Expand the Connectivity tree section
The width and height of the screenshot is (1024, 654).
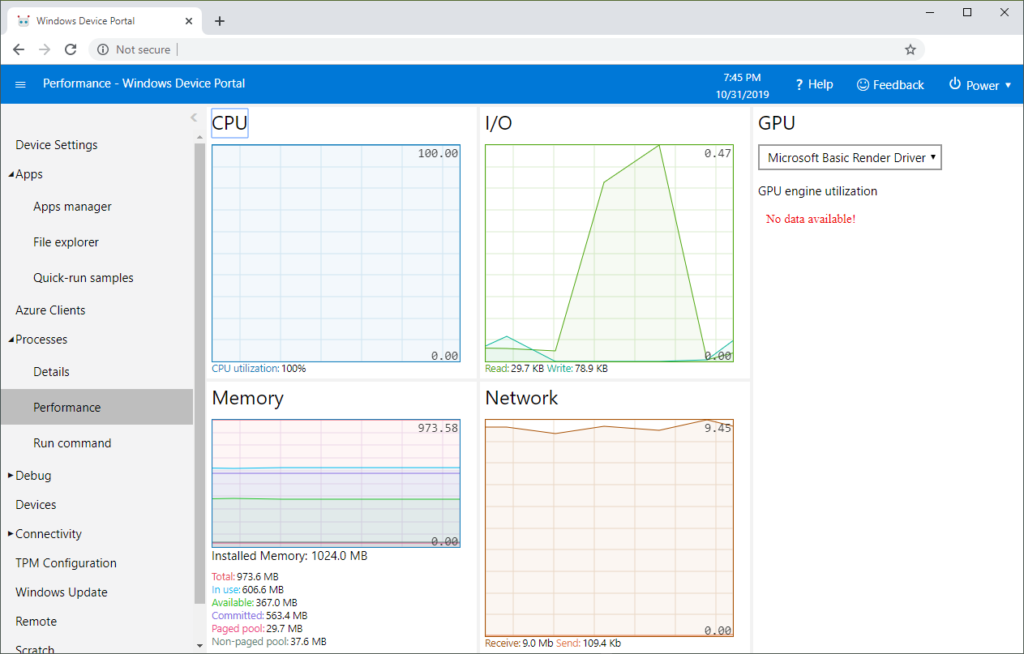(x=10, y=534)
